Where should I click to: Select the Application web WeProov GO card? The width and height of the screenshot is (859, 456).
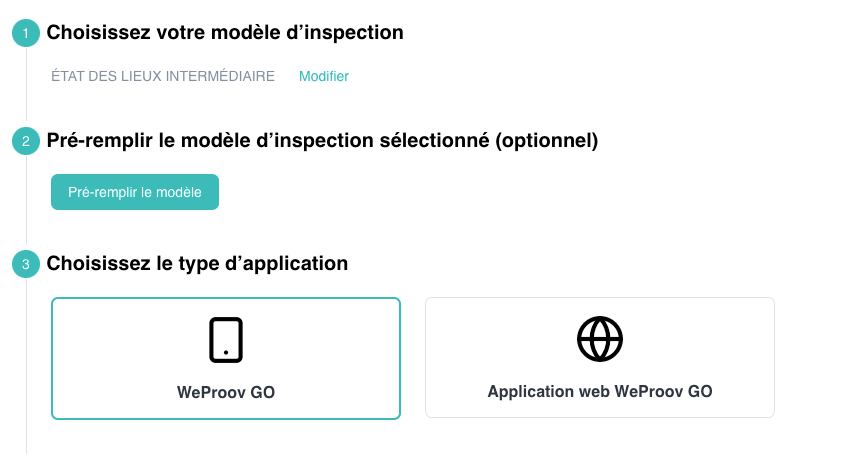click(x=600, y=358)
